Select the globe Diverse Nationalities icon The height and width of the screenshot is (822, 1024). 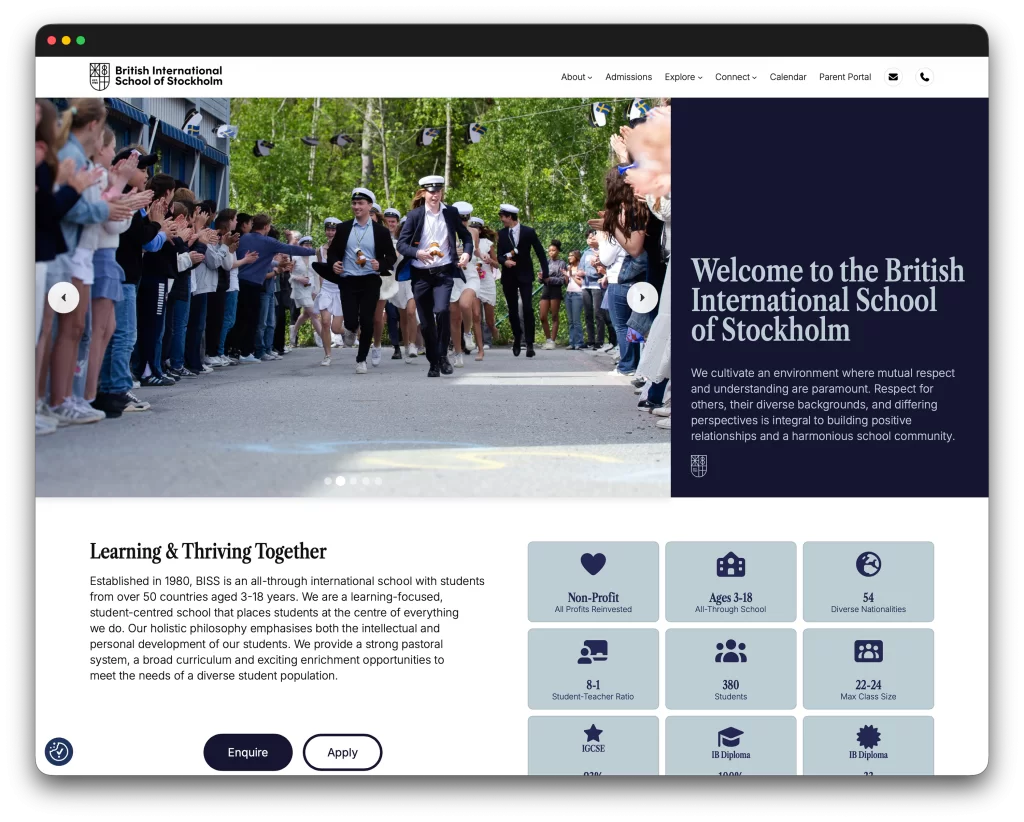click(x=868, y=566)
